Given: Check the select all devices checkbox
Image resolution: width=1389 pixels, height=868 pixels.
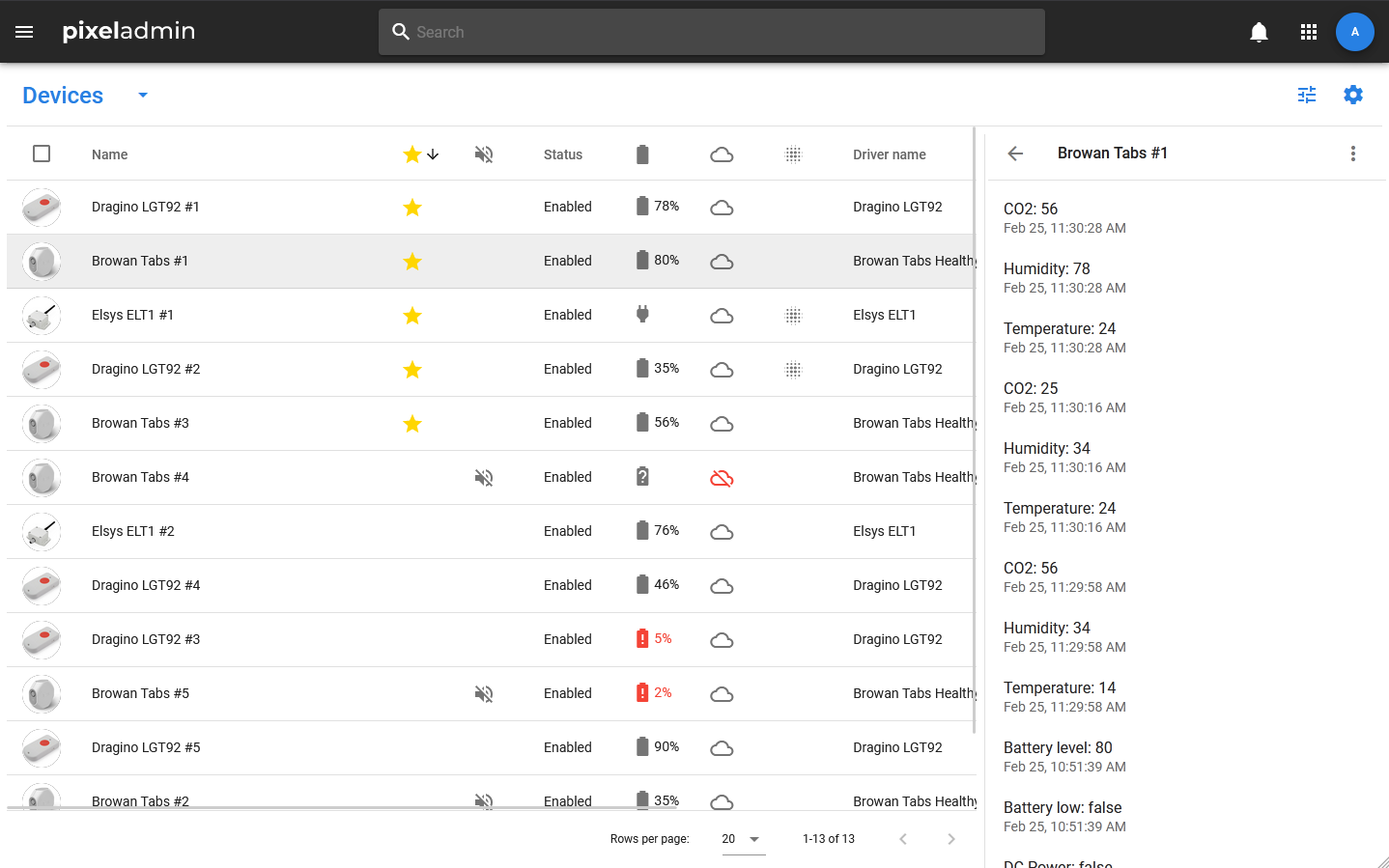Looking at the screenshot, I should coord(42,154).
